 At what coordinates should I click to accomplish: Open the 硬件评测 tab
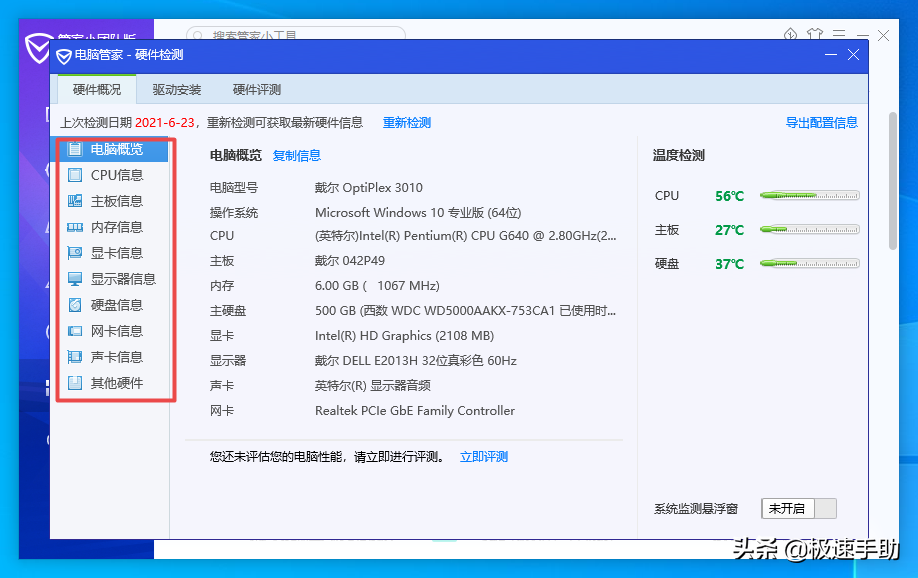tap(258, 89)
